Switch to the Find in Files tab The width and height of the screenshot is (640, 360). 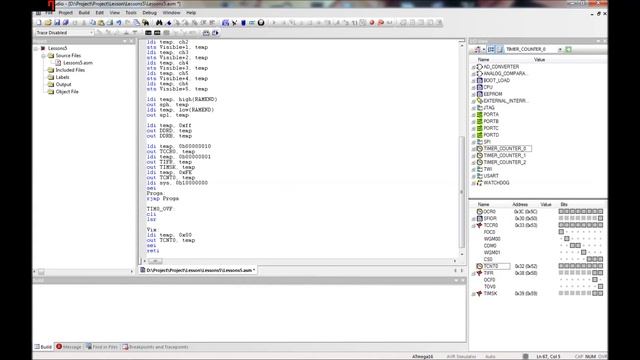(102, 347)
